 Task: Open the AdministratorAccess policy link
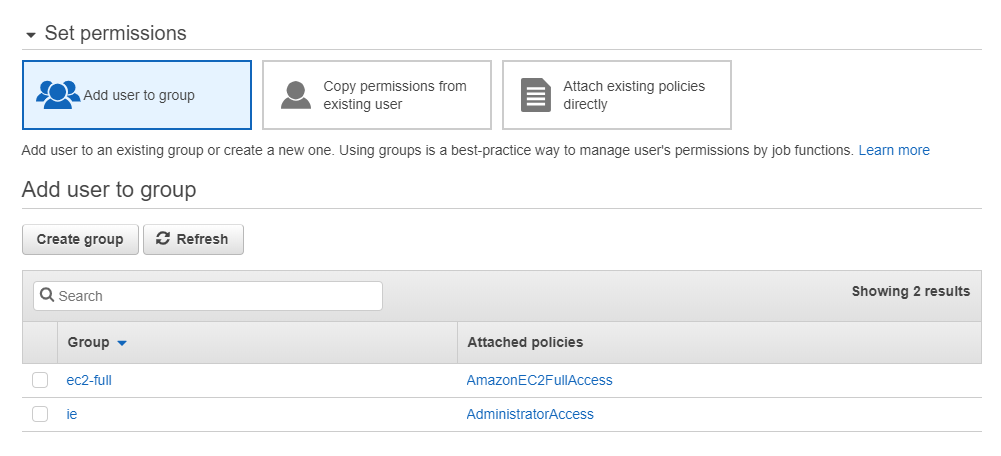pyautogui.click(x=530, y=414)
